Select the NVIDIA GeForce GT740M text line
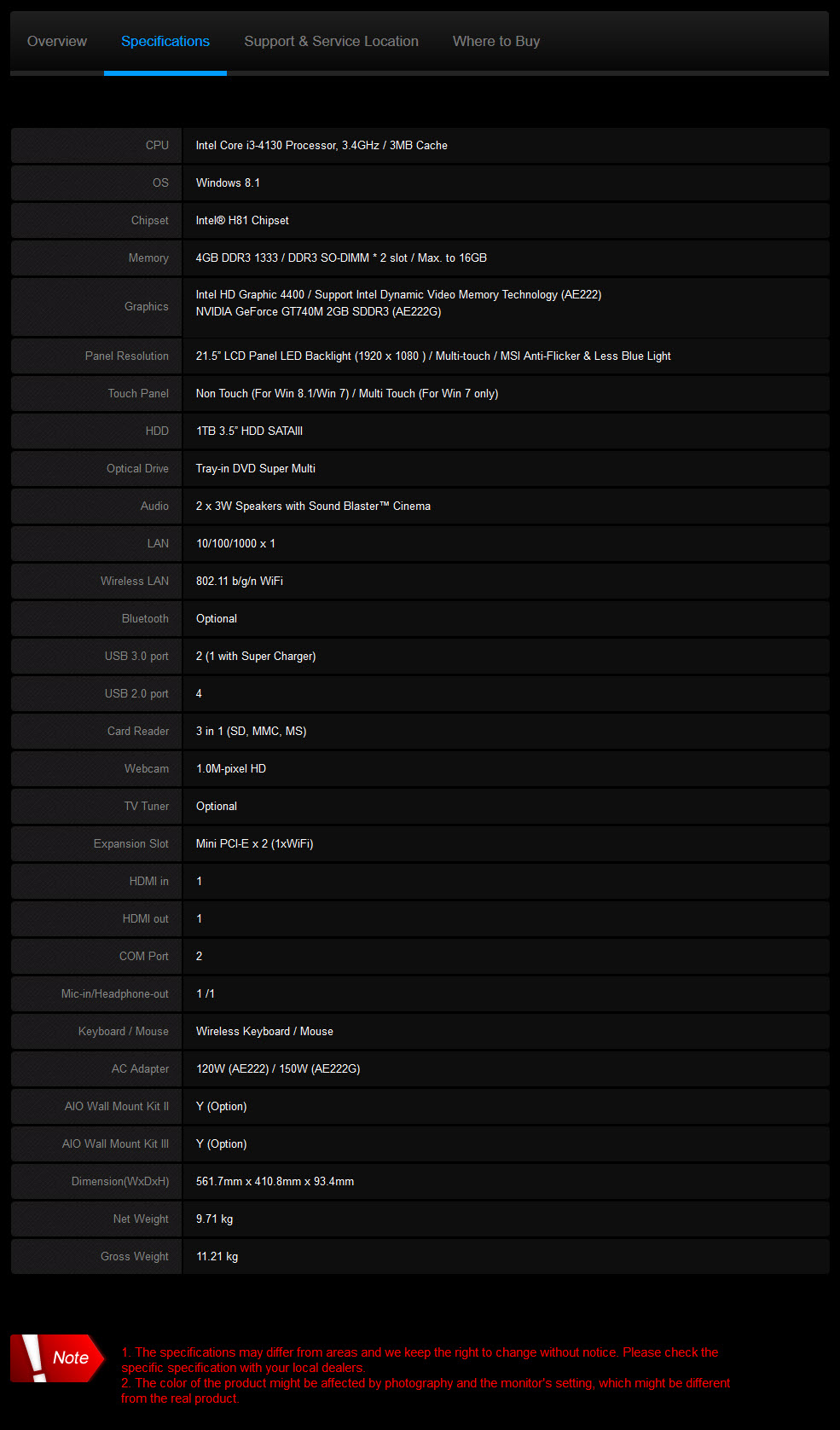This screenshot has height=1430, width=840. (318, 312)
